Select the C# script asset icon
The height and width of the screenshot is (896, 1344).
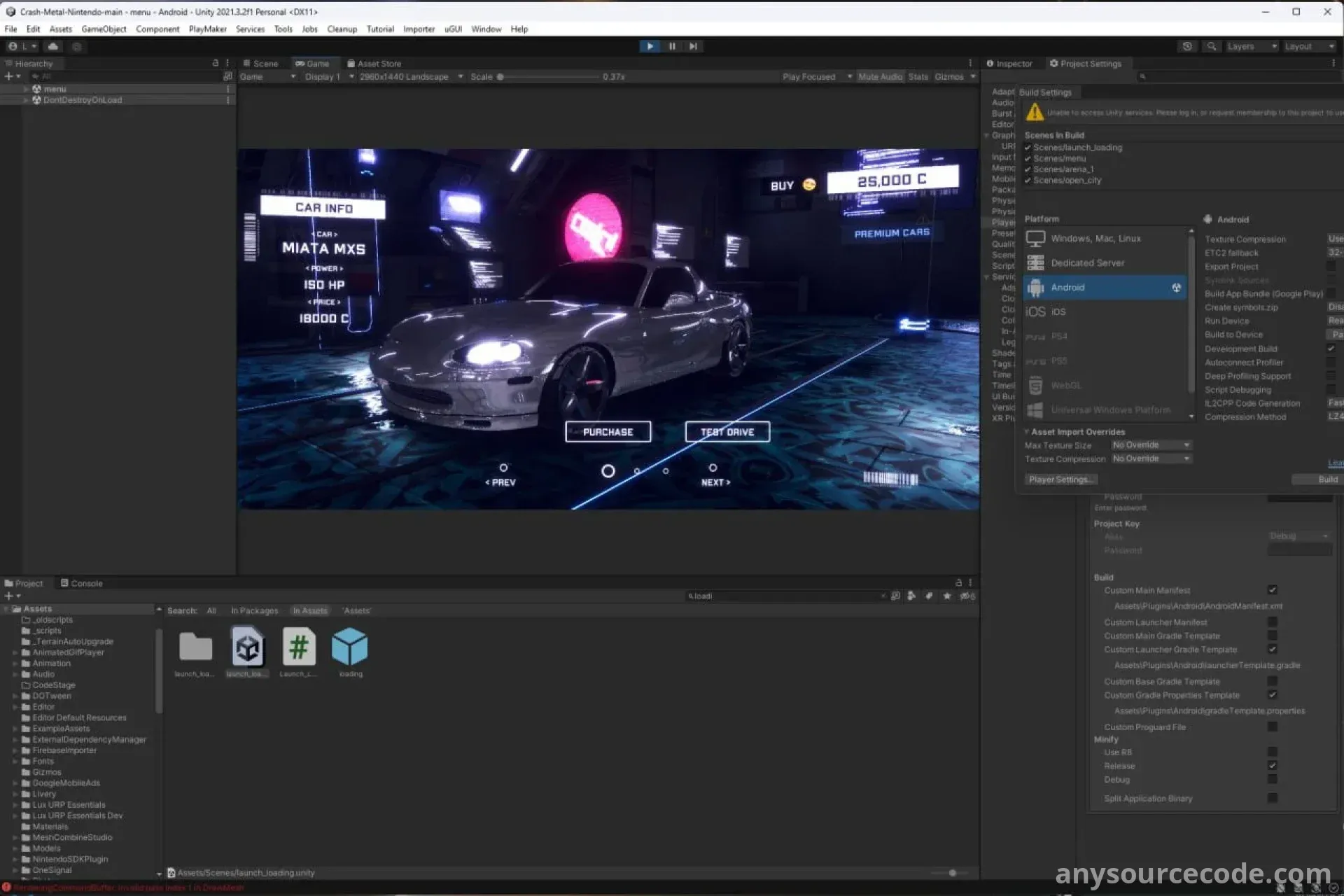pyautogui.click(x=299, y=647)
